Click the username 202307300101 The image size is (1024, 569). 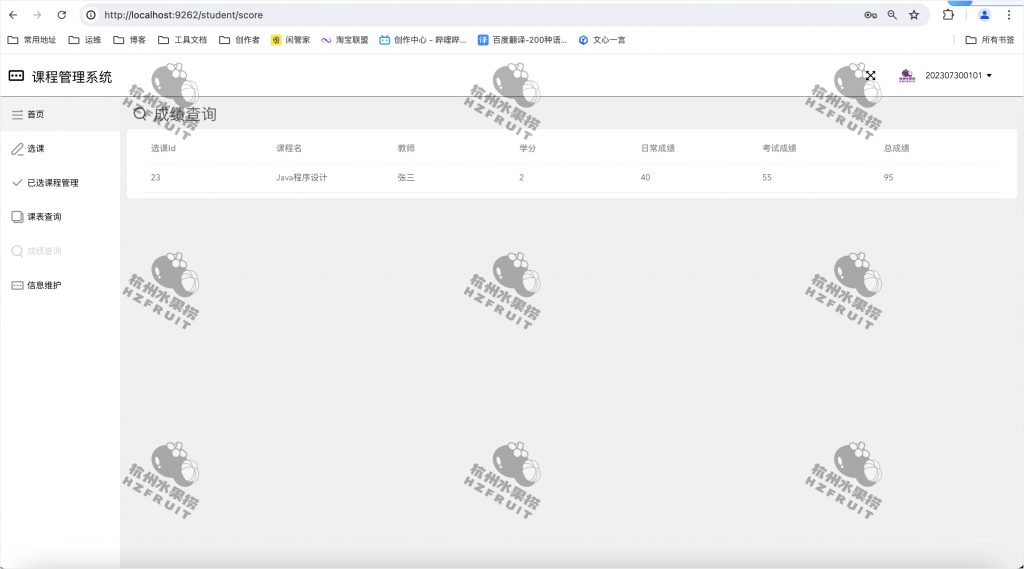[x=953, y=76]
